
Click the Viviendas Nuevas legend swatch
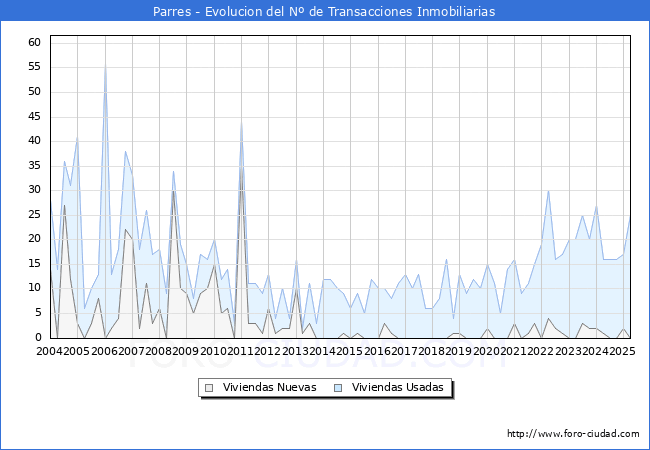coord(209,388)
